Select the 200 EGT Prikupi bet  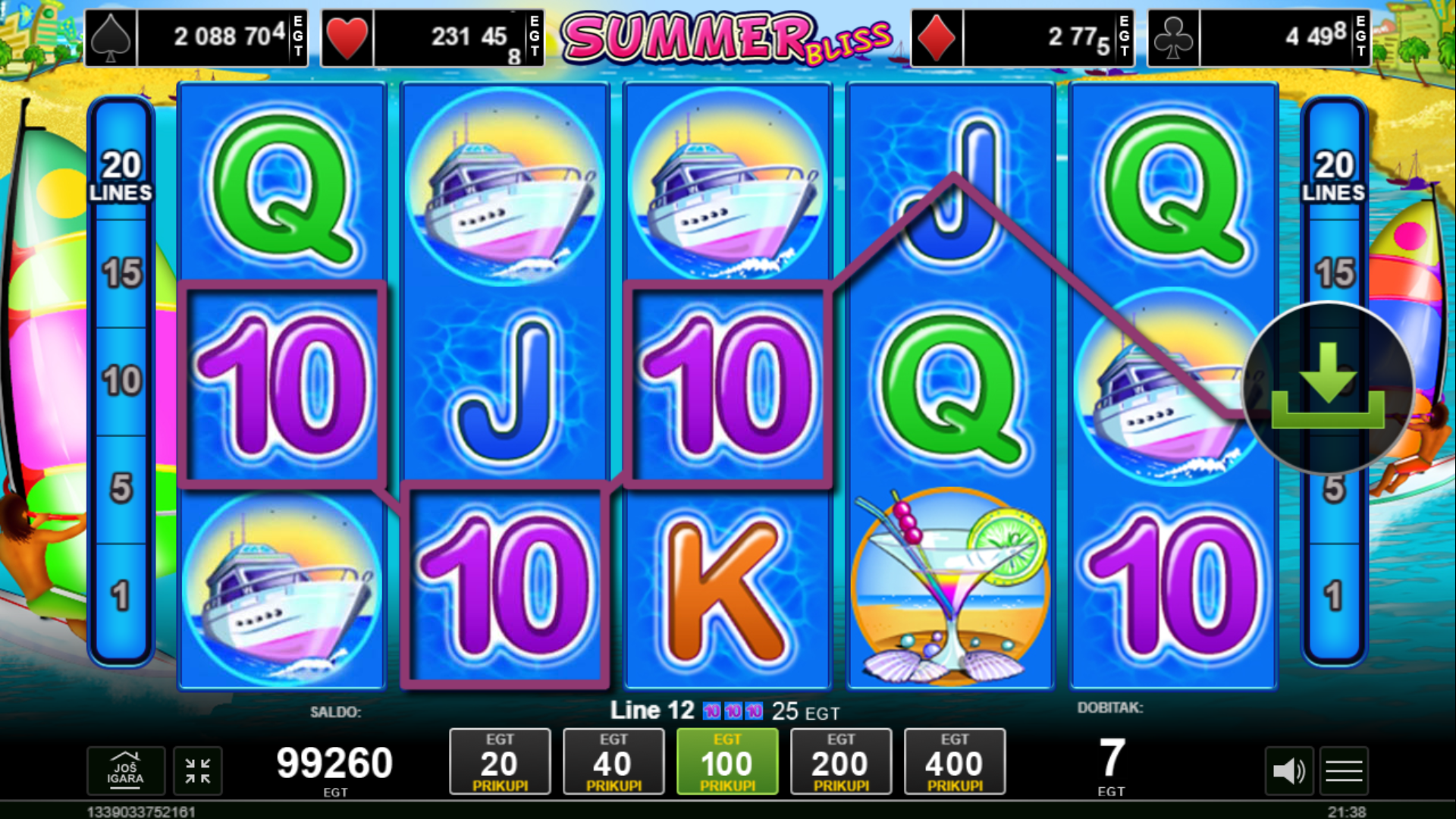point(841,761)
